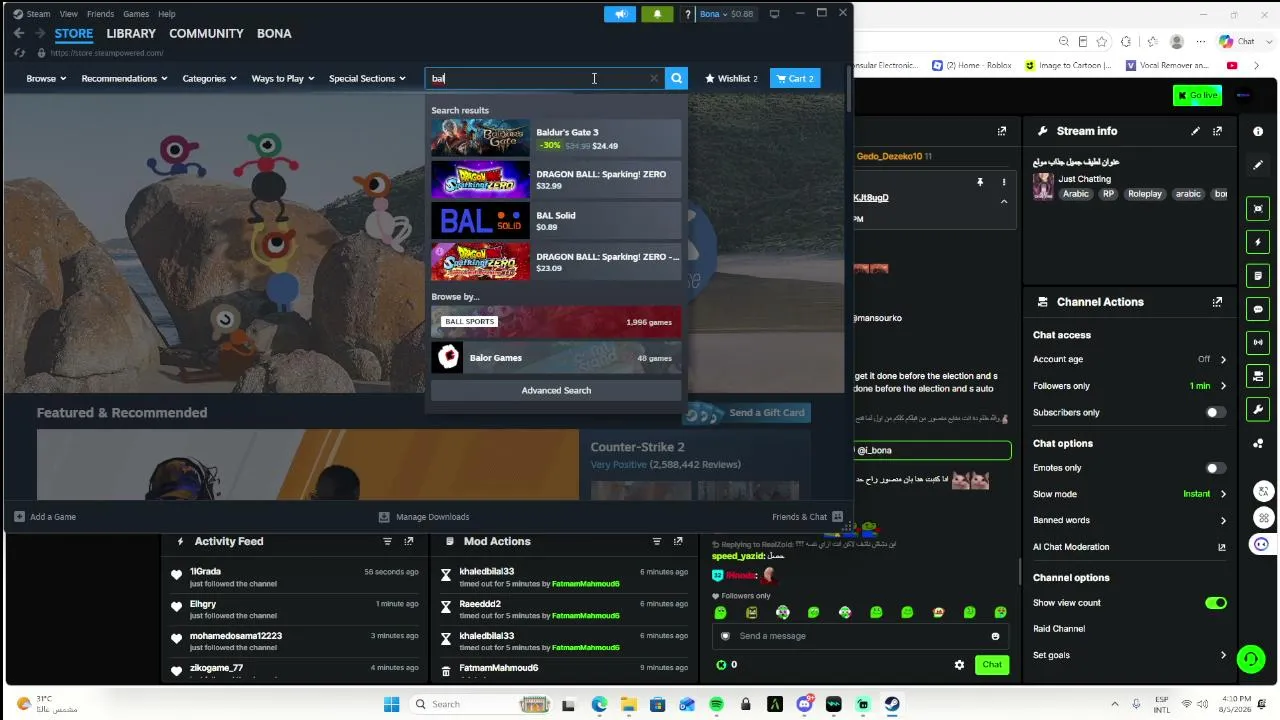Screen dimensions: 1280x720
Task: Expand the Categories dropdown
Action: coord(209,78)
